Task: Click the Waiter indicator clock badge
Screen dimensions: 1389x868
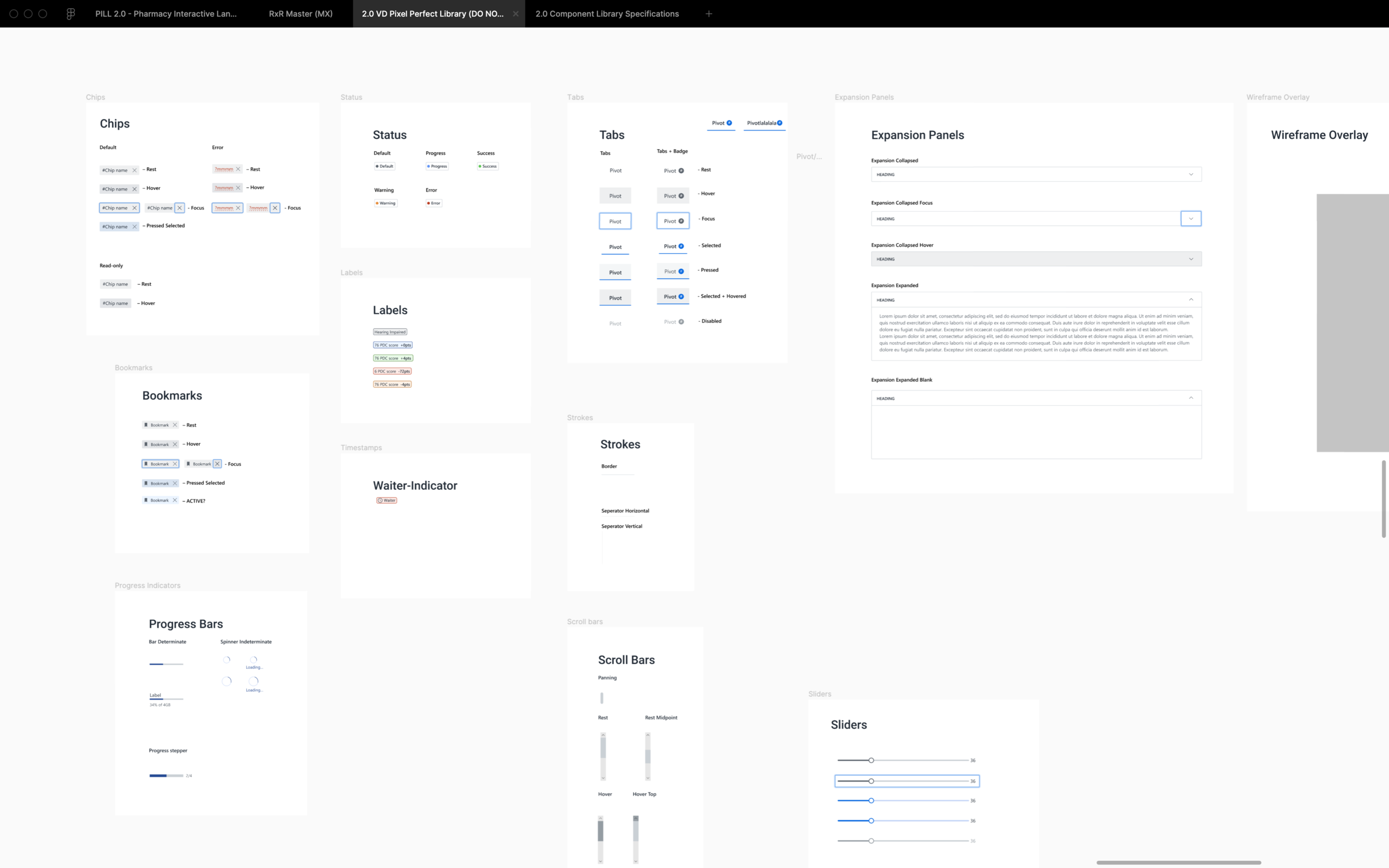Action: [387, 500]
